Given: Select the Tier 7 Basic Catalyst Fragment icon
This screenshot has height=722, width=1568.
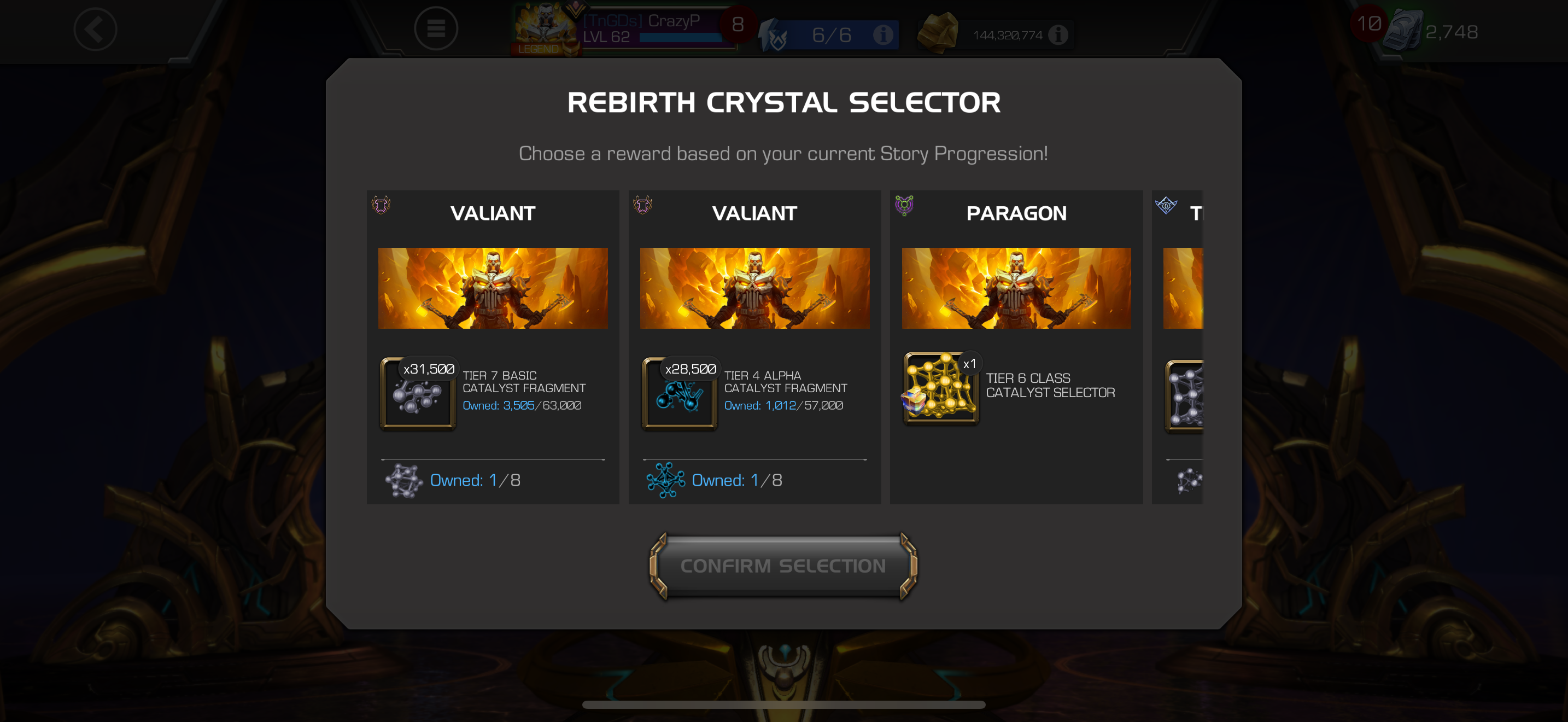Looking at the screenshot, I should [x=418, y=393].
